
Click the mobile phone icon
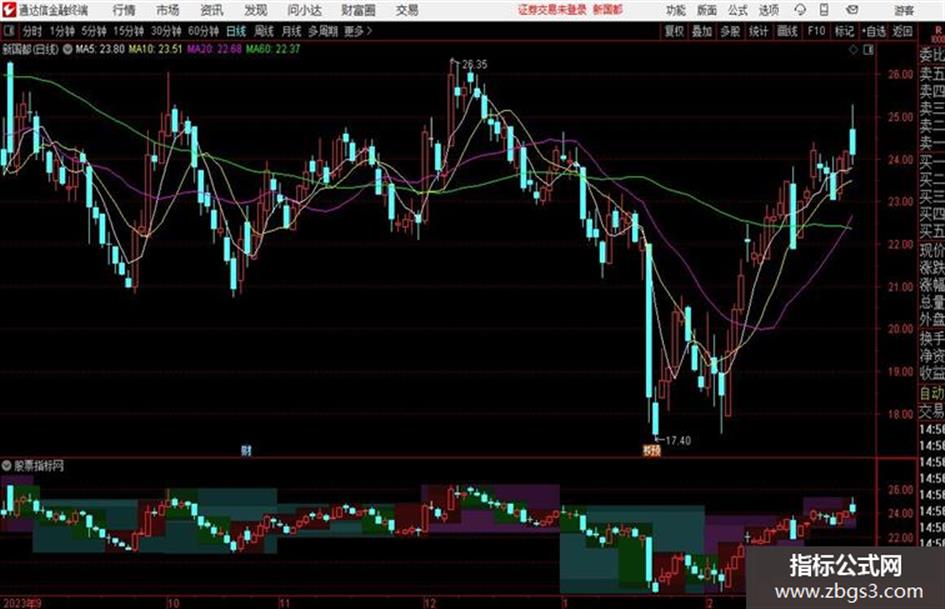(824, 10)
